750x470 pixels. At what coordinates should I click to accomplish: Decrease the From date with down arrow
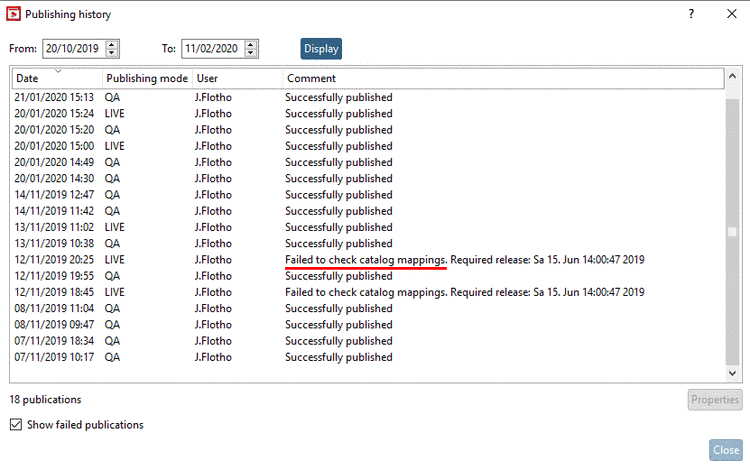111,53
